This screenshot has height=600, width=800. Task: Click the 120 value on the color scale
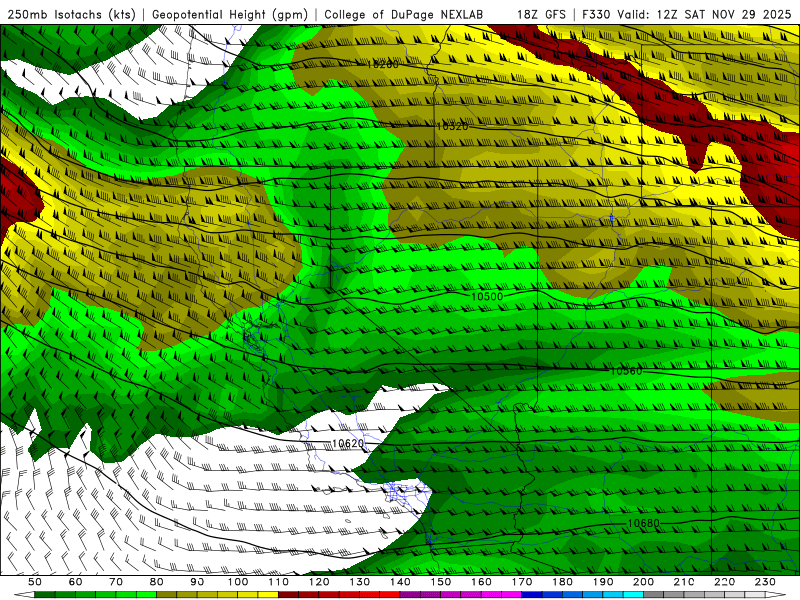tap(319, 582)
